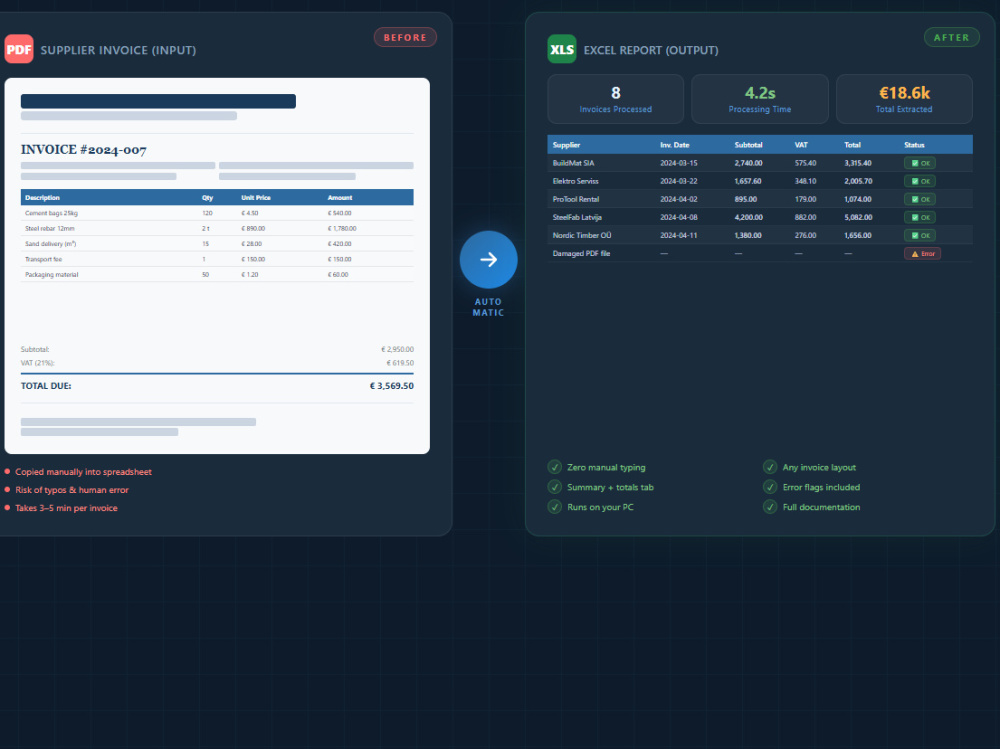The width and height of the screenshot is (1000, 749).
Task: Click the VAT column header
Action: coord(801,145)
